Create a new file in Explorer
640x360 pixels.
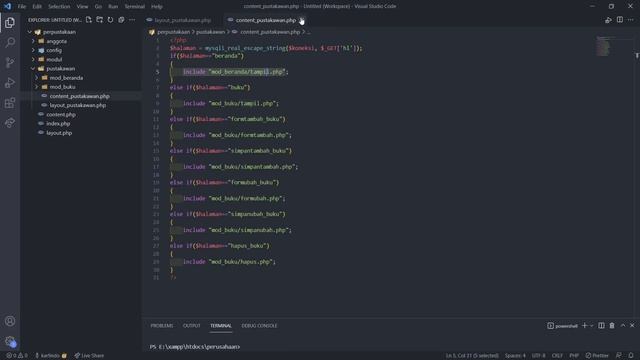click(x=89, y=20)
